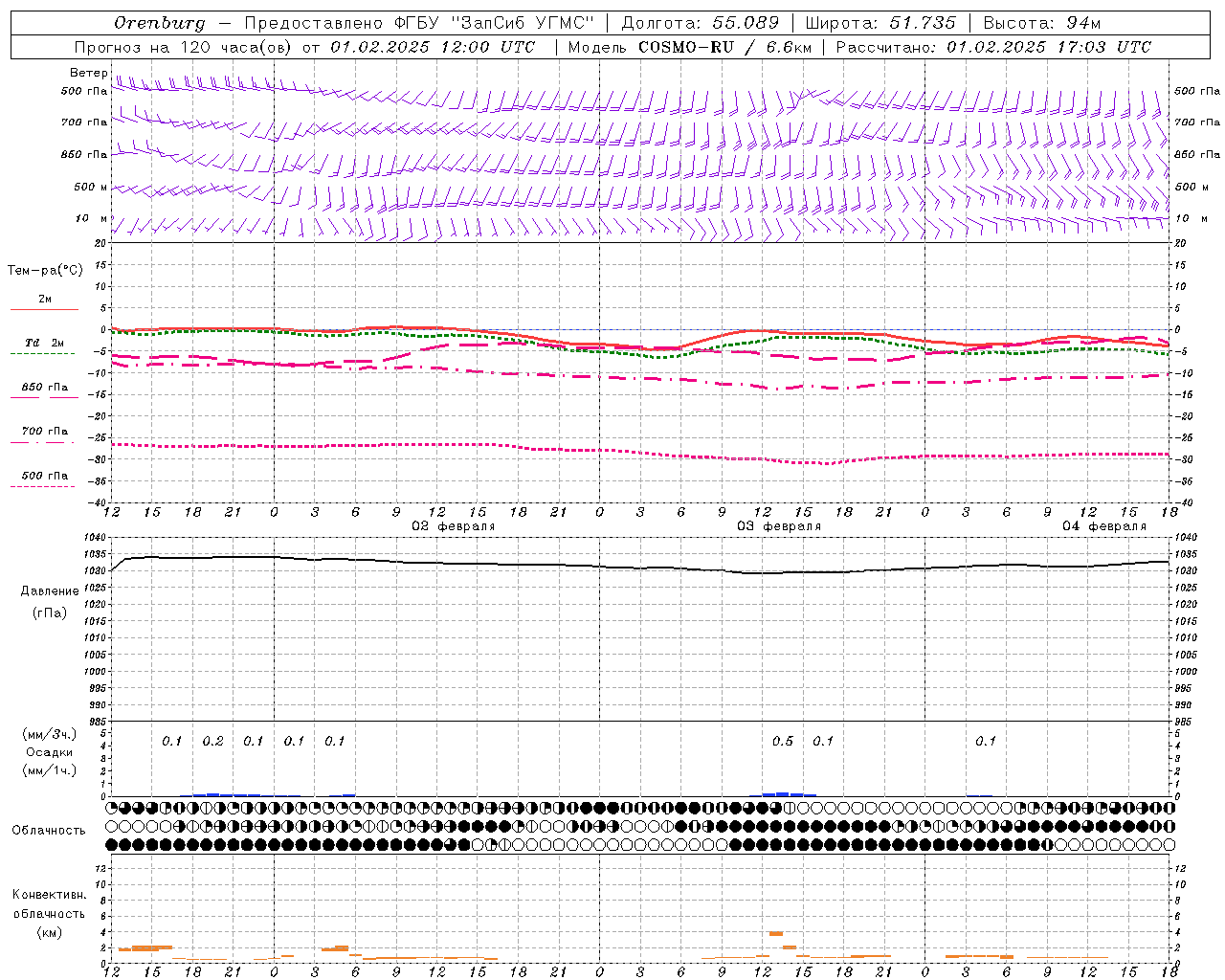
Task: Click the 850 гПа temperature legend entry
Action: tap(45, 388)
